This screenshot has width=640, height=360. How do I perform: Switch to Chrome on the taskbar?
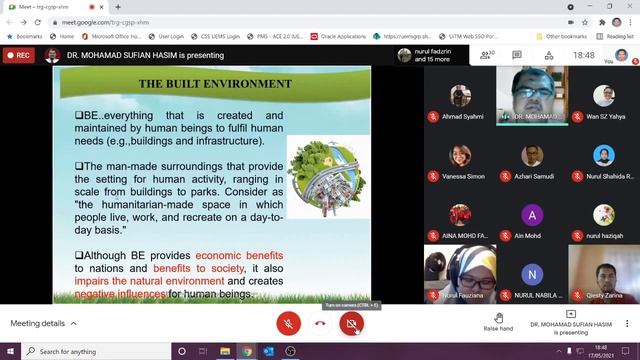(247, 351)
